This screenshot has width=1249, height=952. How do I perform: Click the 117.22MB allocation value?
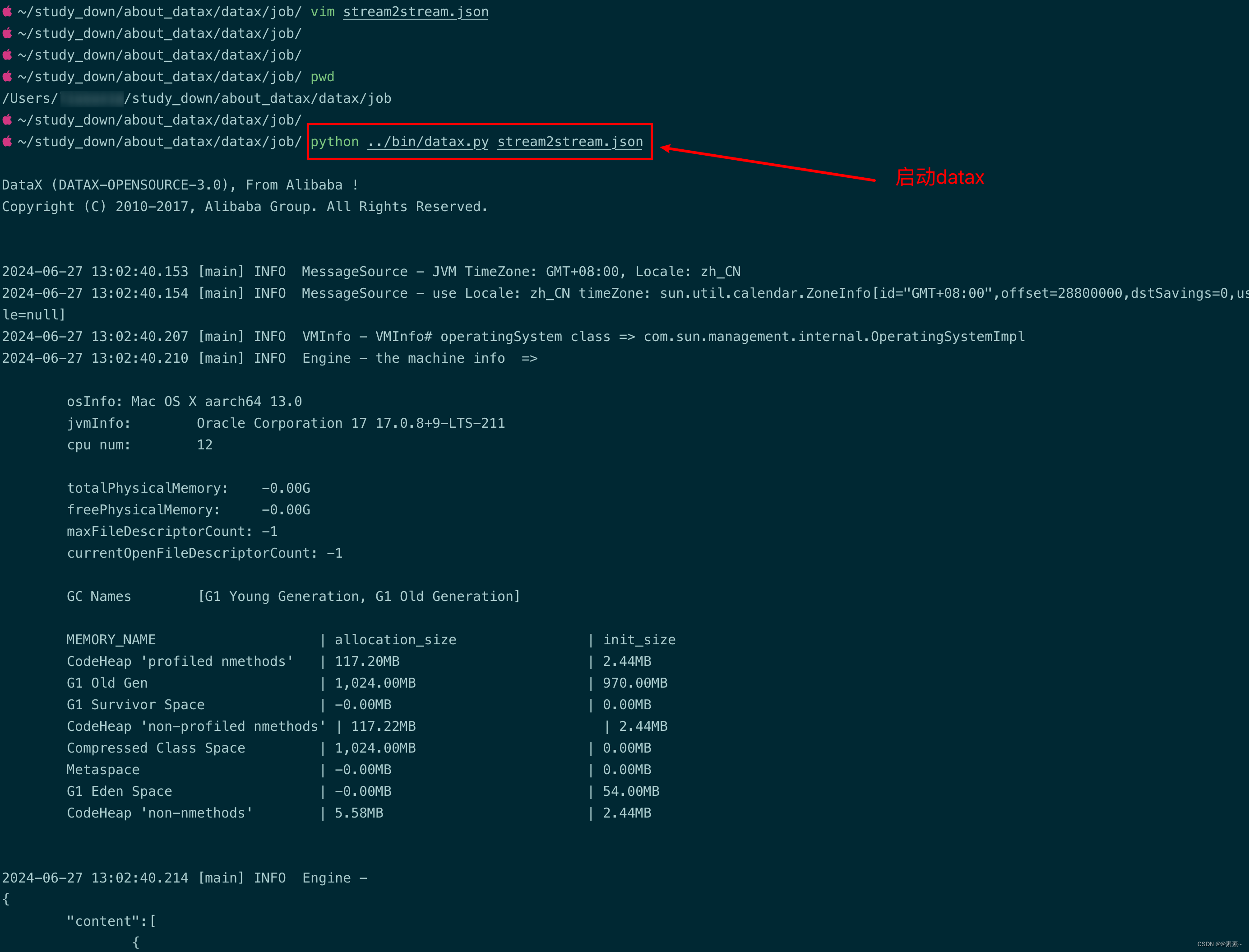tap(384, 727)
